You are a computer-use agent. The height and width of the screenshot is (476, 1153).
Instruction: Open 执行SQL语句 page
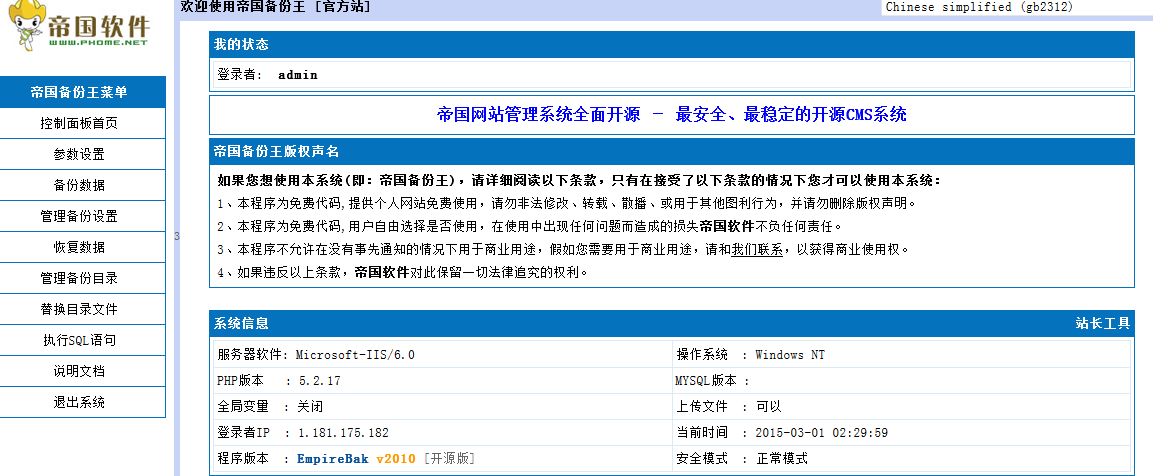(x=79, y=341)
